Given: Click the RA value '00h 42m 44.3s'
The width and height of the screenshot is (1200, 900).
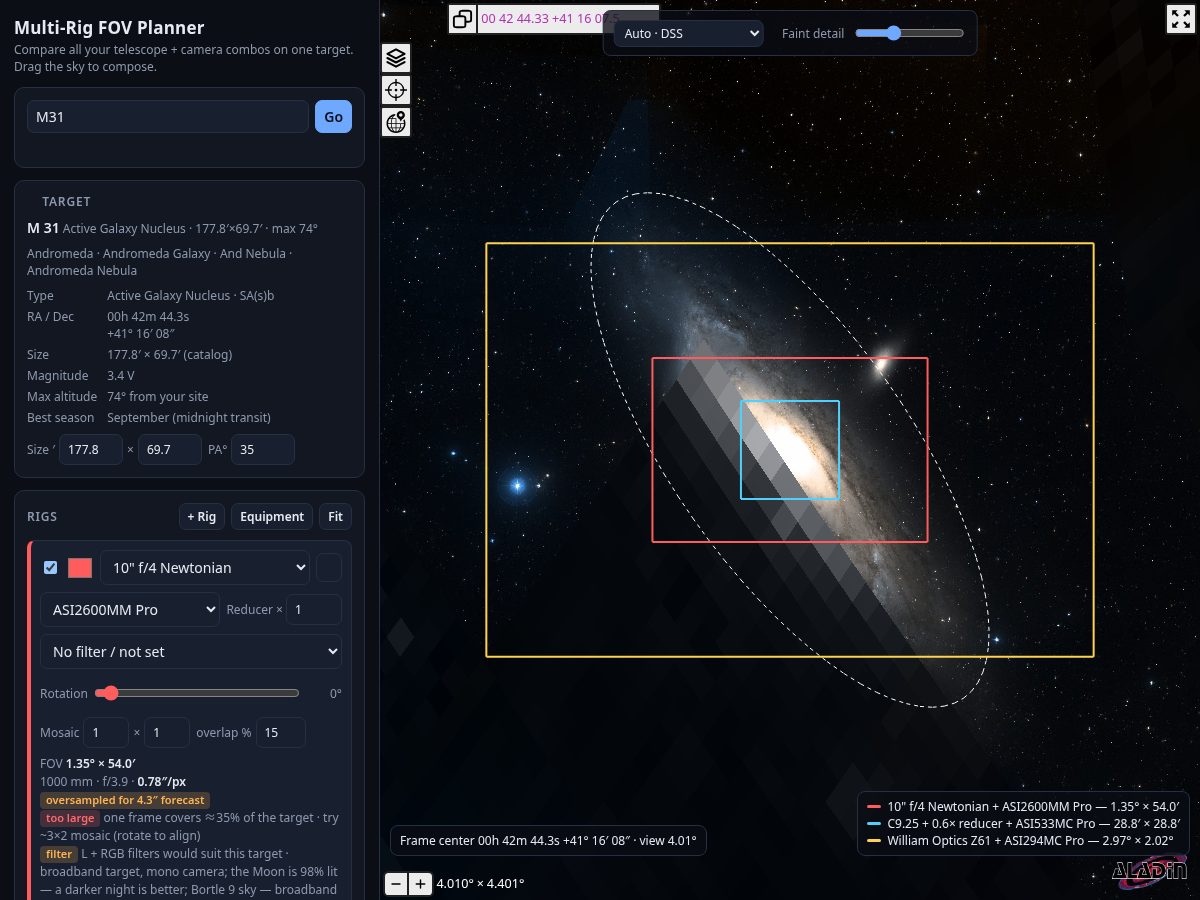Looking at the screenshot, I should (x=148, y=316).
